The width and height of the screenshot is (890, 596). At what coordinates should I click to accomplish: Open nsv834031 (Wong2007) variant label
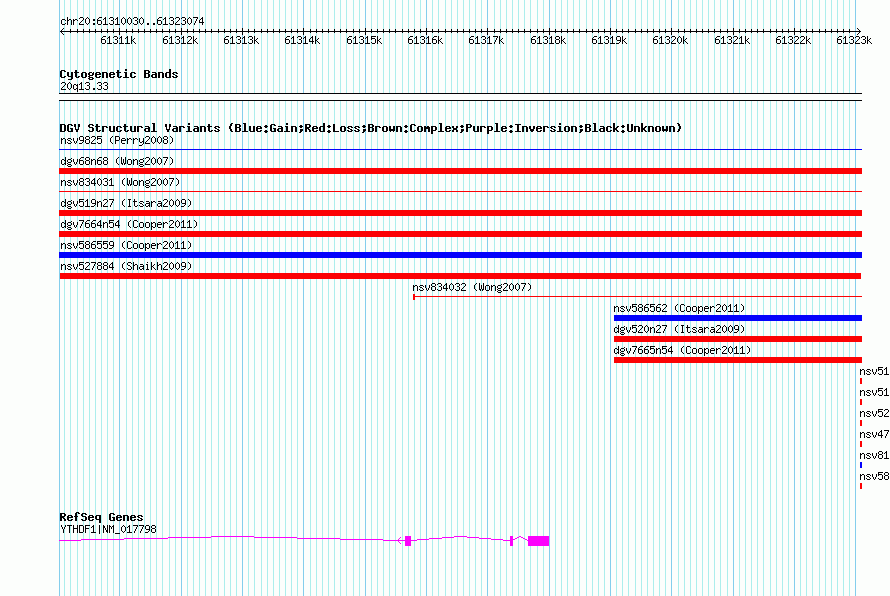(x=120, y=182)
